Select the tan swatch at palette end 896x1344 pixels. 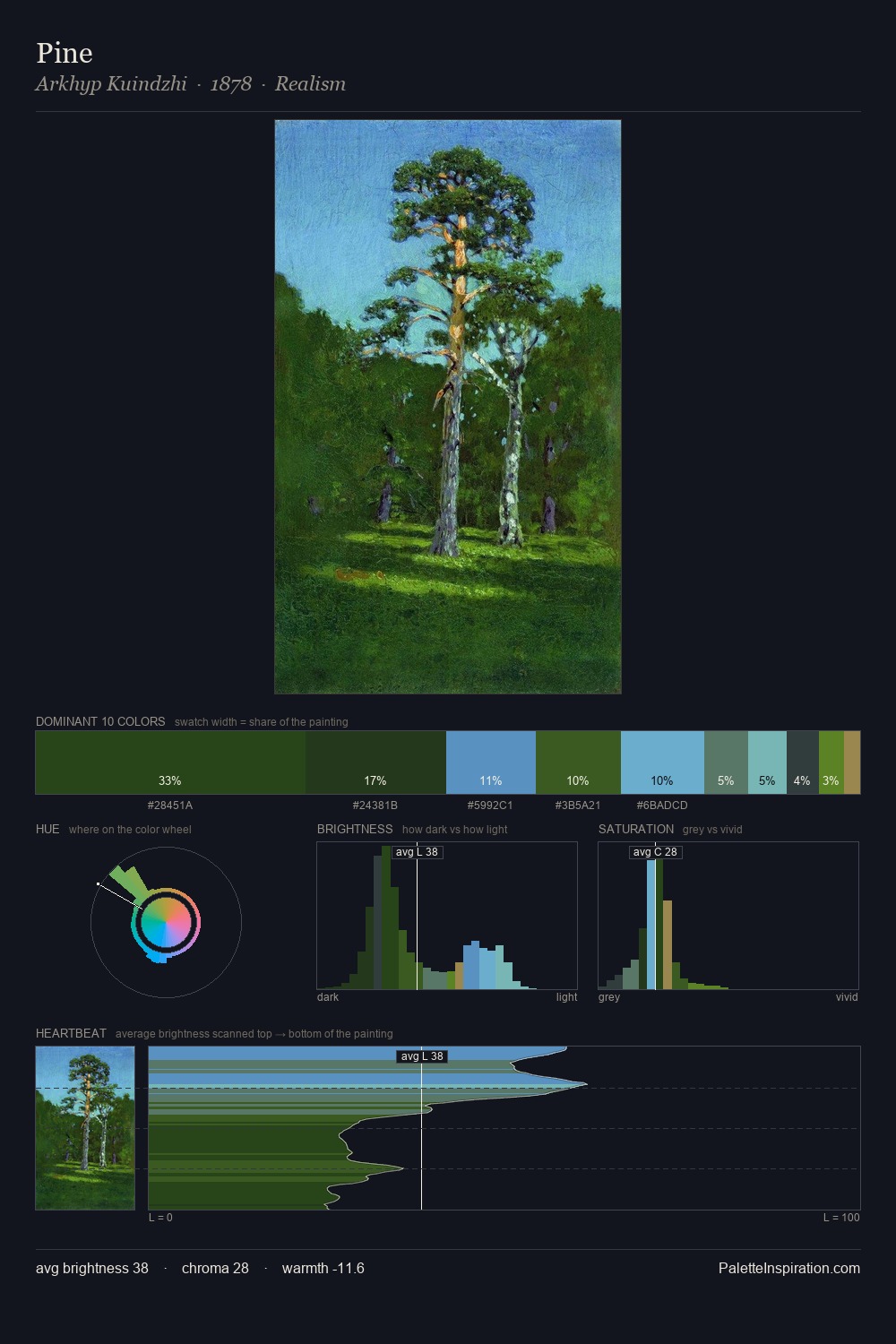click(x=852, y=762)
